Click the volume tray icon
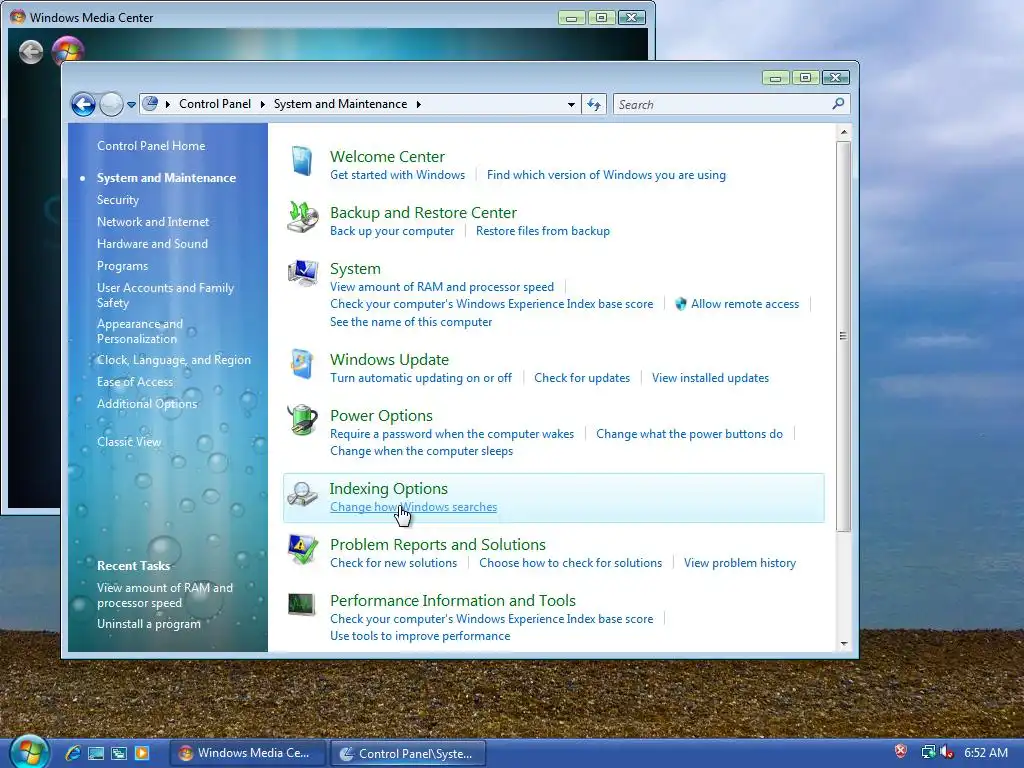 point(946,752)
